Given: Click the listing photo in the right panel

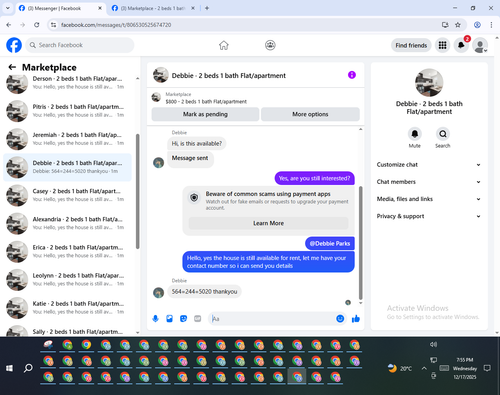Looking at the screenshot, I should click(429, 83).
